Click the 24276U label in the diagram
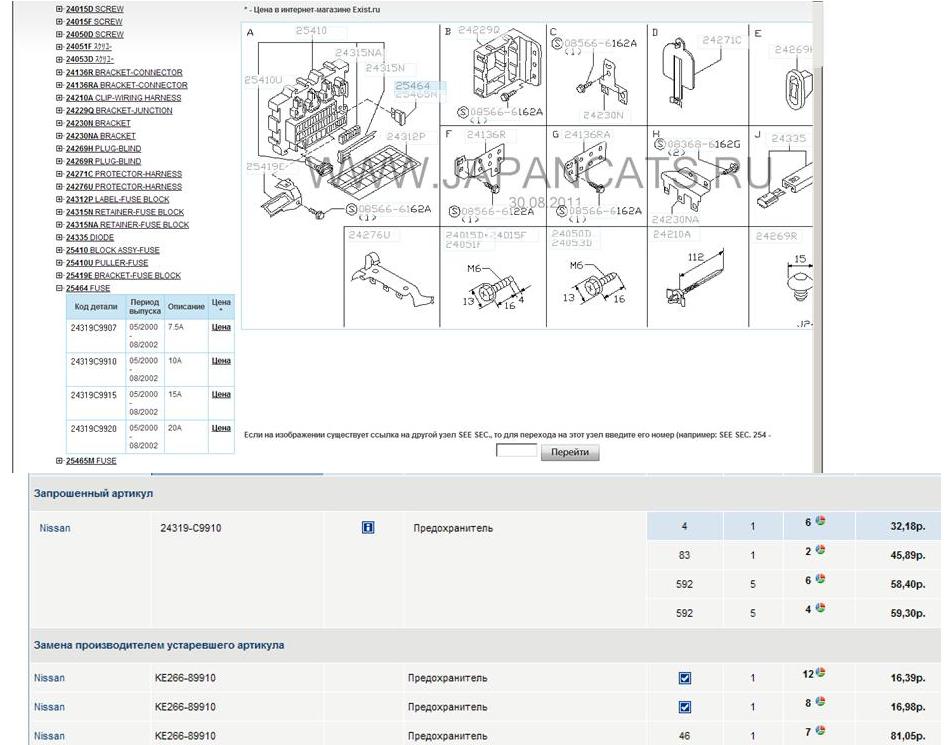 369,235
